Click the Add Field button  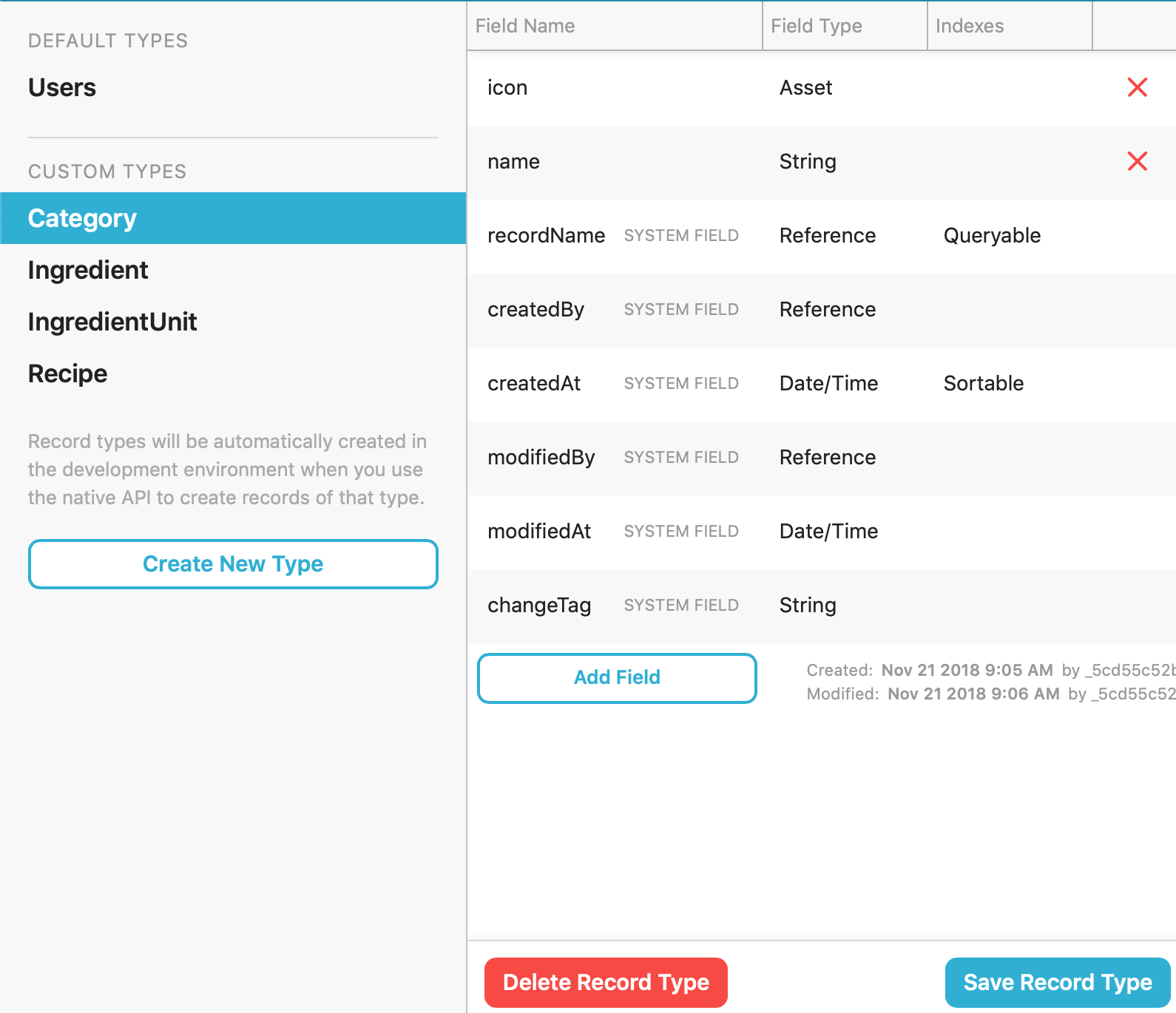click(x=617, y=678)
